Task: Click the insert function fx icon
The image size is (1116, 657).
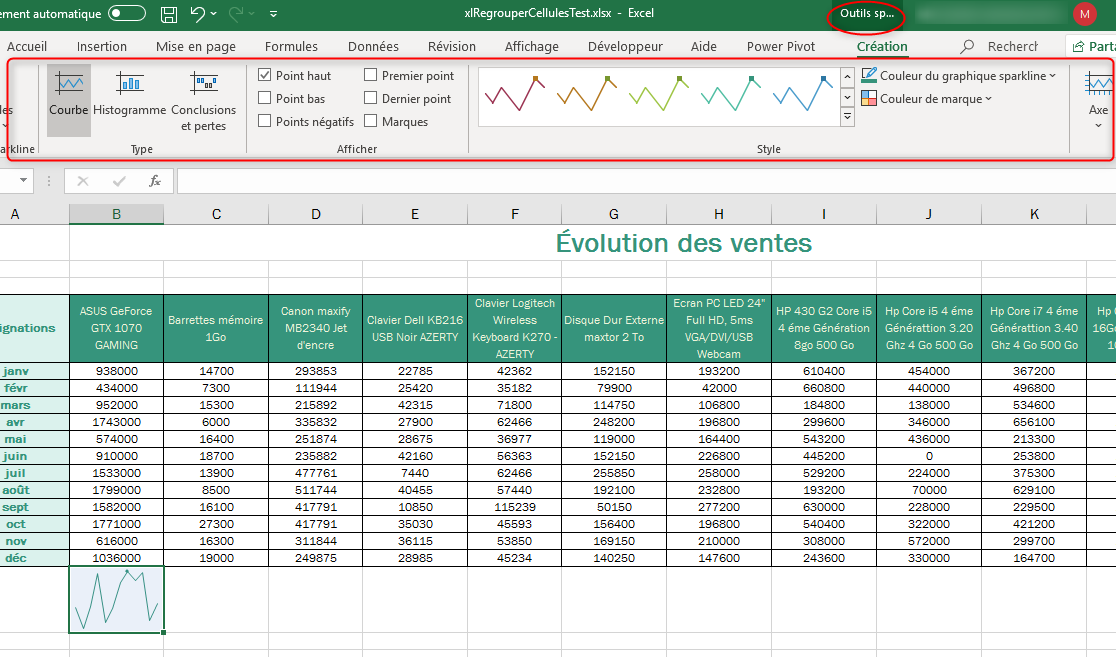Action: click(154, 181)
